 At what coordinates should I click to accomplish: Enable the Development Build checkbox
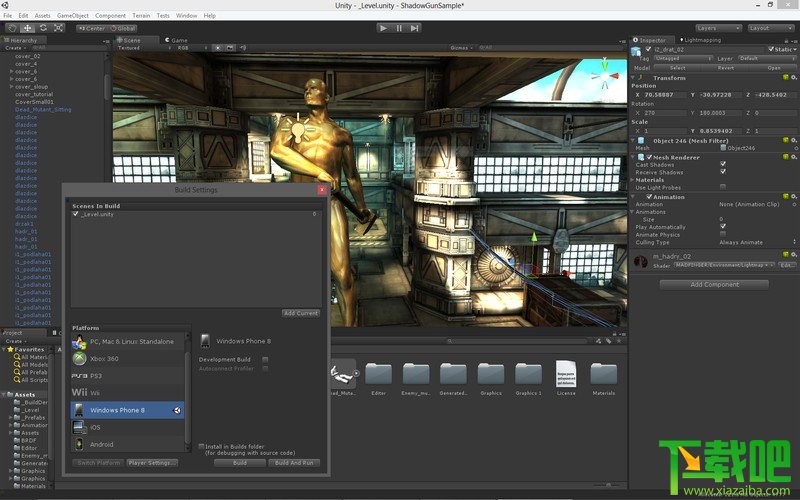265,359
